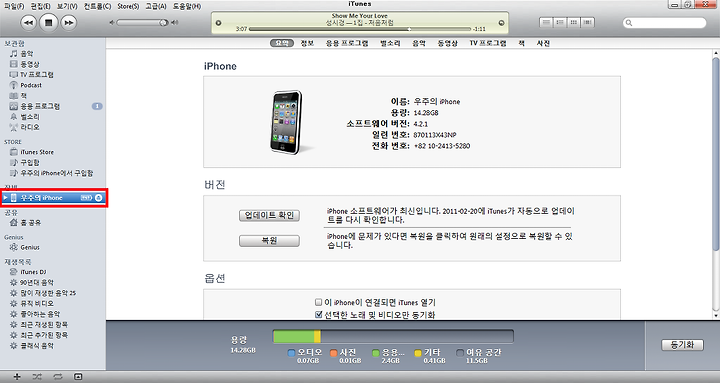Open the 도움말(H) menu

(x=187, y=6)
